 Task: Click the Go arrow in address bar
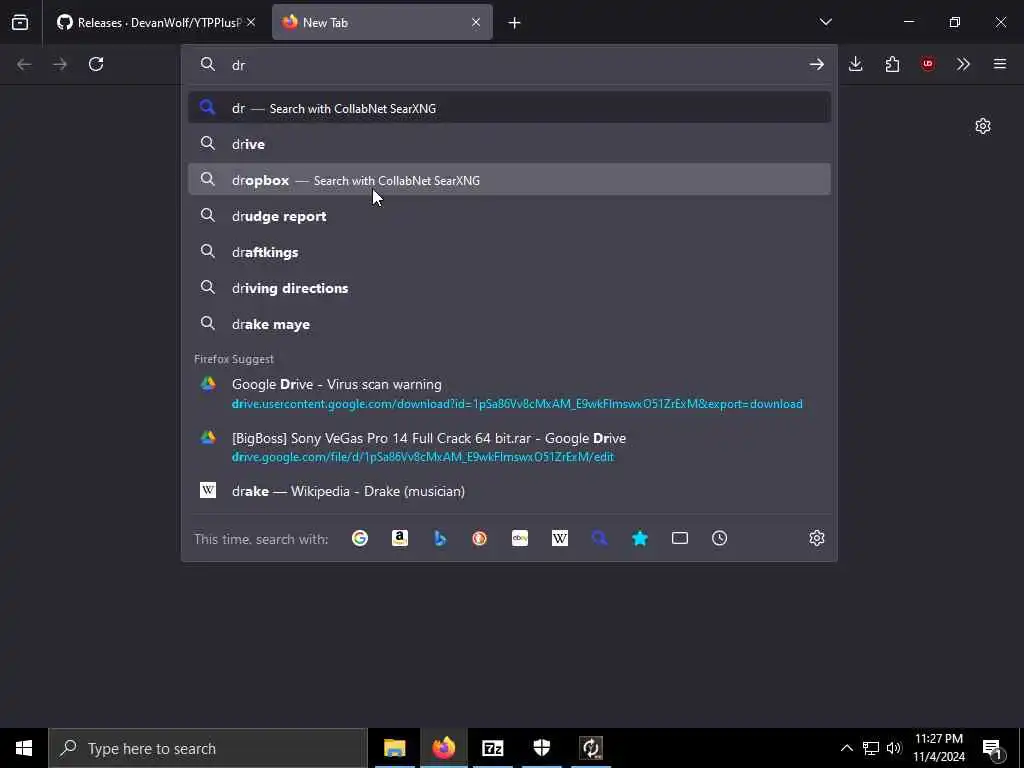point(816,64)
